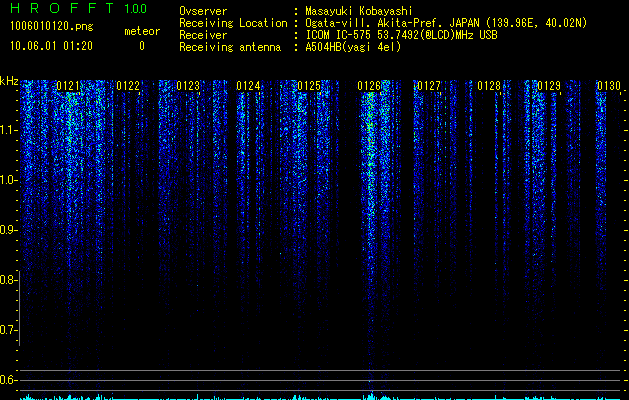Click the meteor label
The image size is (629, 400).
(x=142, y=31)
